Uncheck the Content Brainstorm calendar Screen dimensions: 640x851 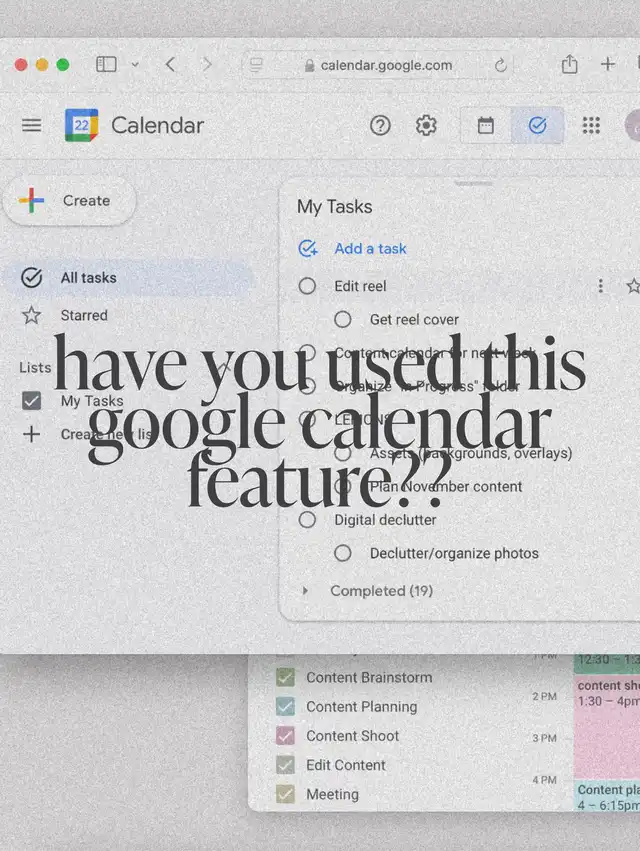point(285,678)
